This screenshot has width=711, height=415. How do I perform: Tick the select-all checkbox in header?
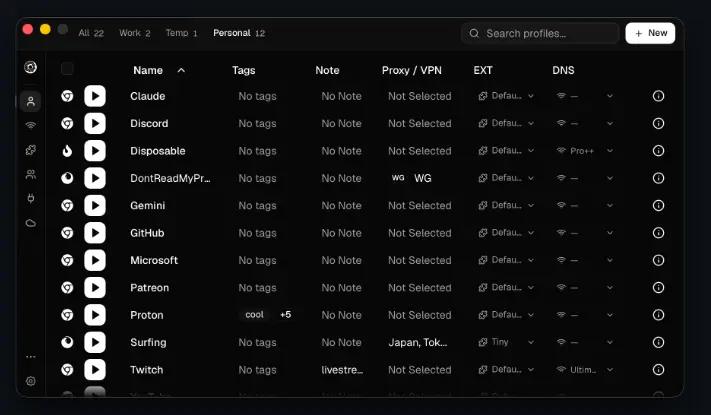[x=67, y=69]
